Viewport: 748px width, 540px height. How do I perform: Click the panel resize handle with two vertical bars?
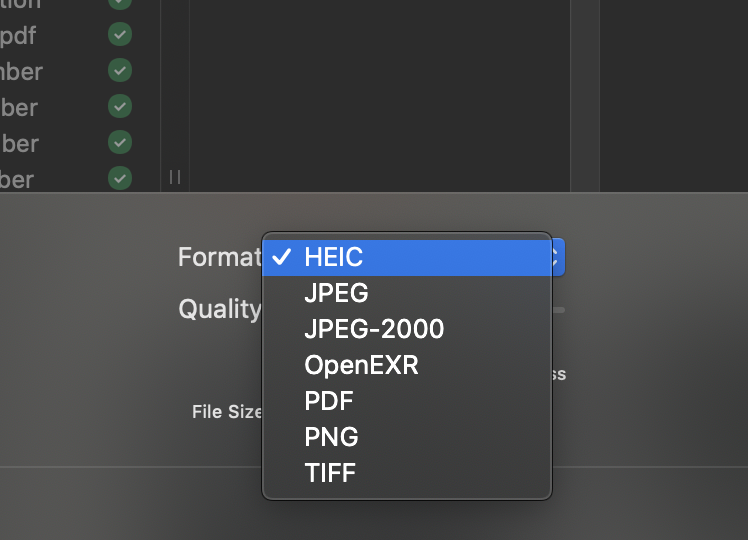tap(175, 177)
